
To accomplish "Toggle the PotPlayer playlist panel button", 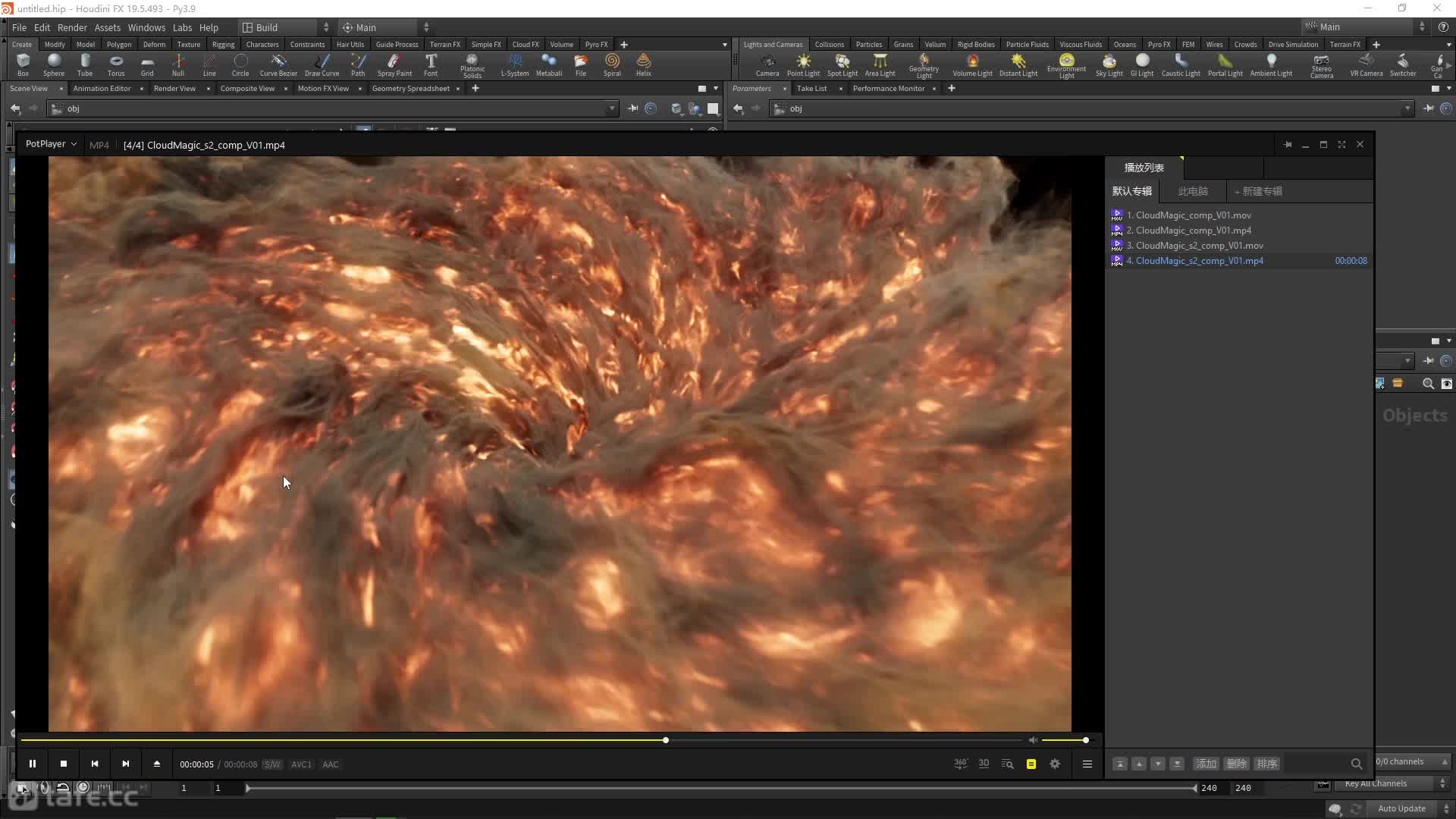I will point(1087,764).
